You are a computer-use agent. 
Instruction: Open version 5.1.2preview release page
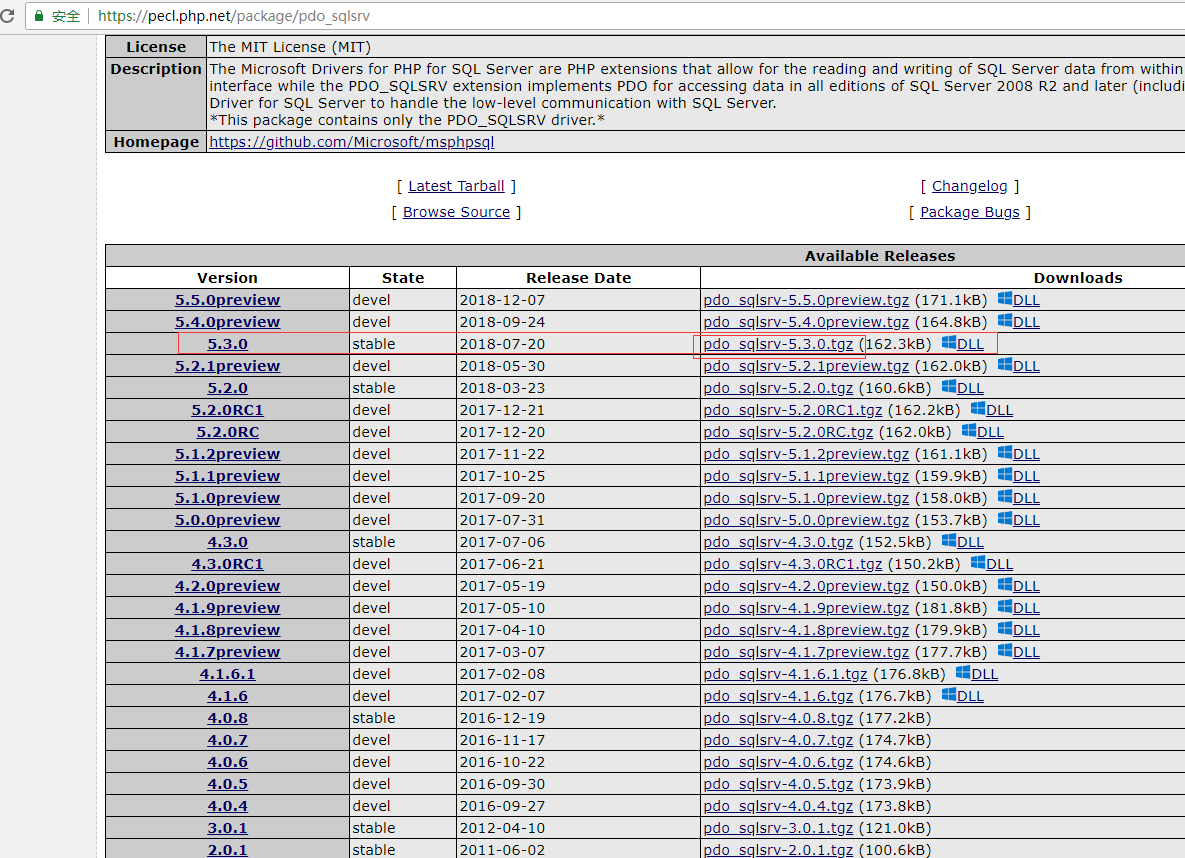227,454
